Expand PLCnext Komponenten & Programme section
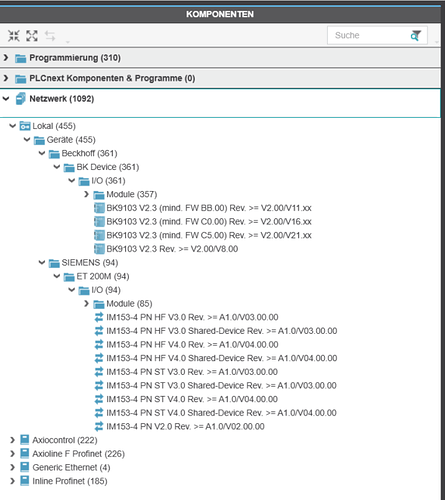 coord(6,78)
